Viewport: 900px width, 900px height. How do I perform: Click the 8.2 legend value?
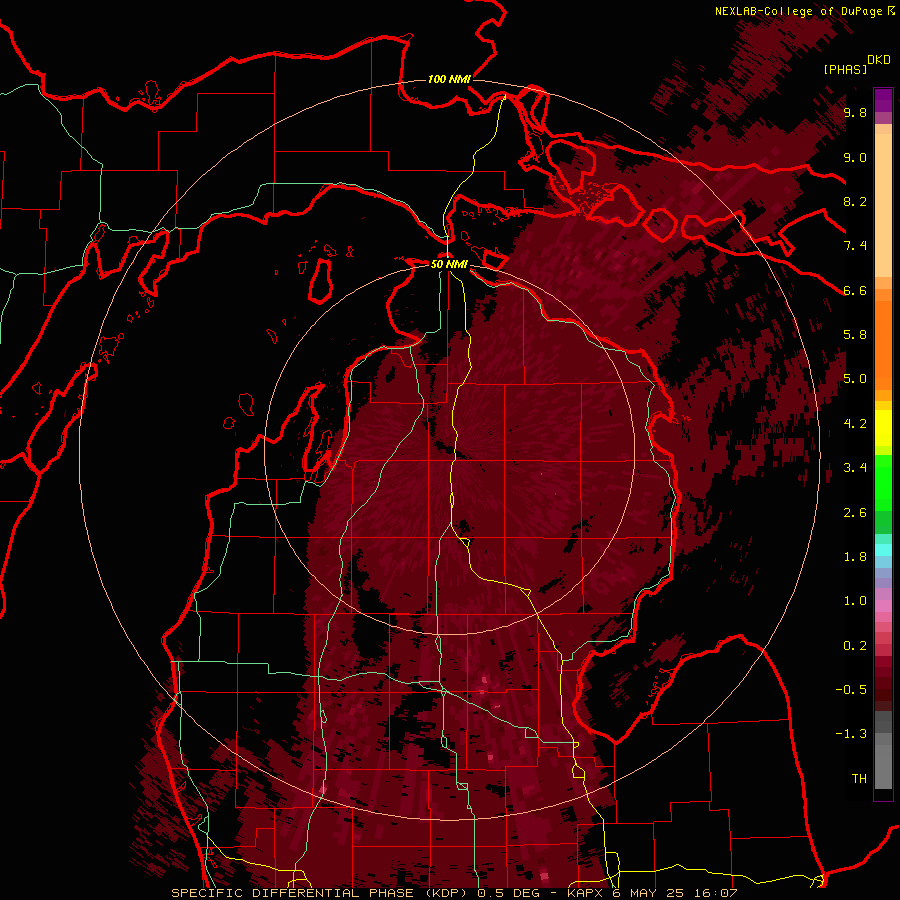(x=855, y=202)
